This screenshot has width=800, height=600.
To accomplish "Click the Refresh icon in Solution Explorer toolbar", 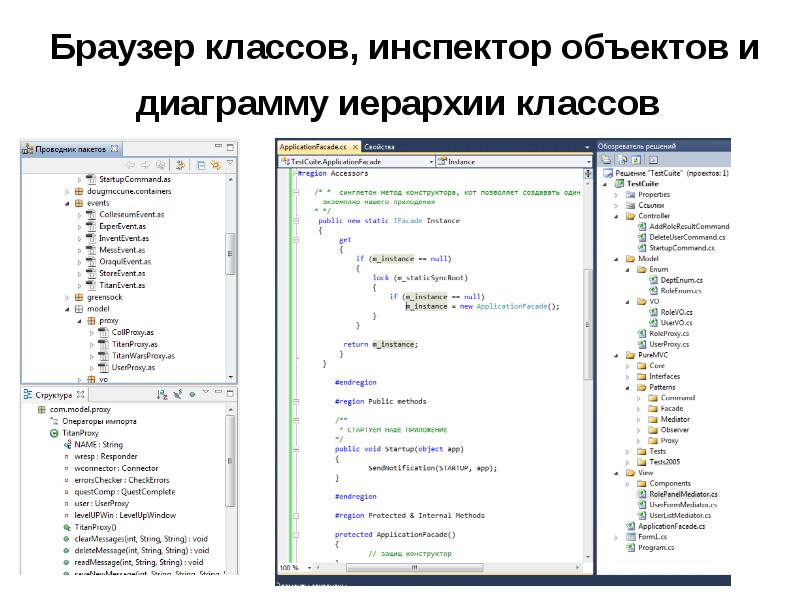I will (x=636, y=160).
